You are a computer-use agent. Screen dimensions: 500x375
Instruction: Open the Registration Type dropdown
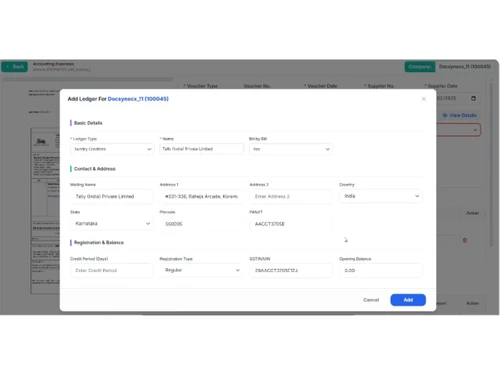click(202, 270)
